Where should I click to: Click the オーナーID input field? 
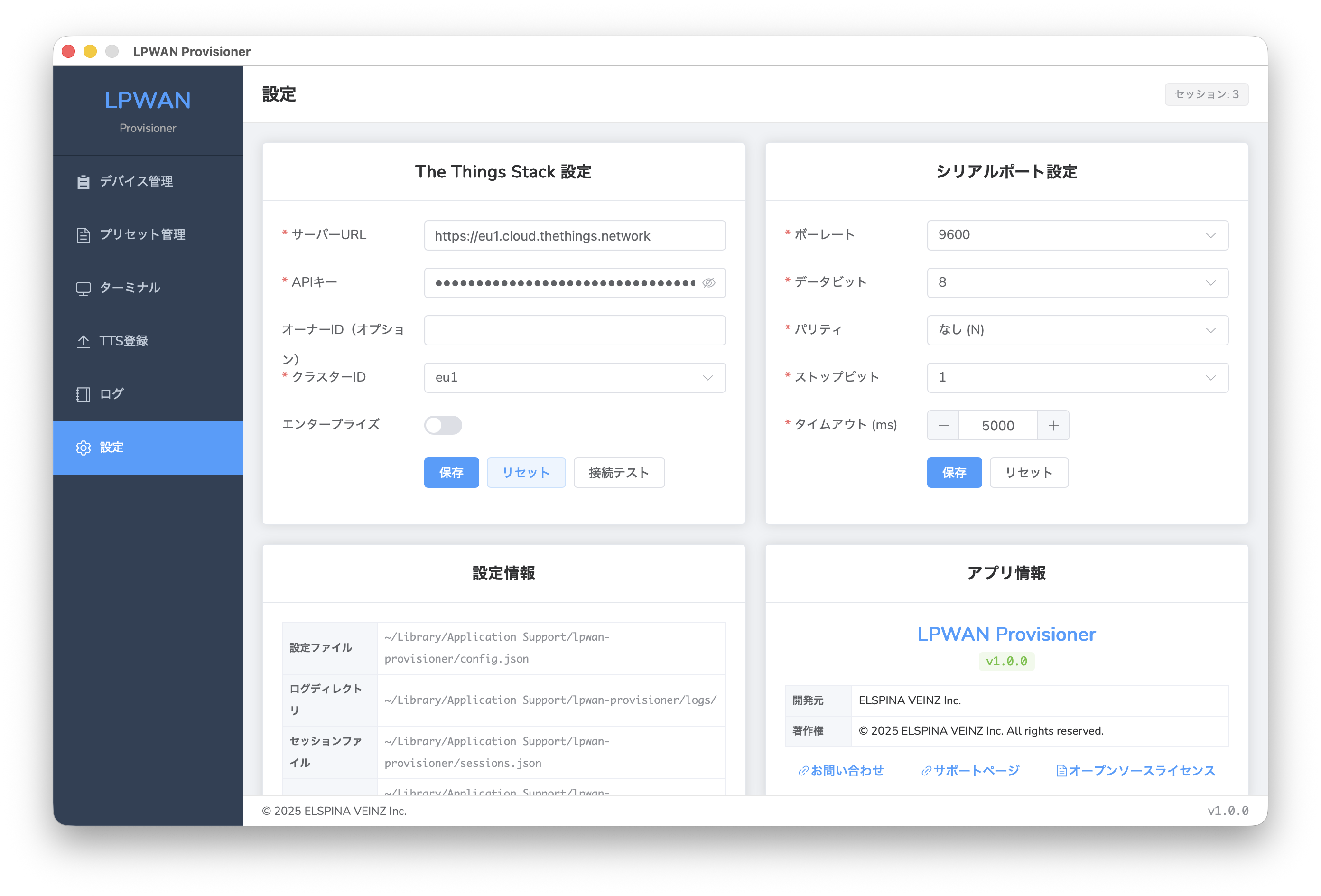574,330
